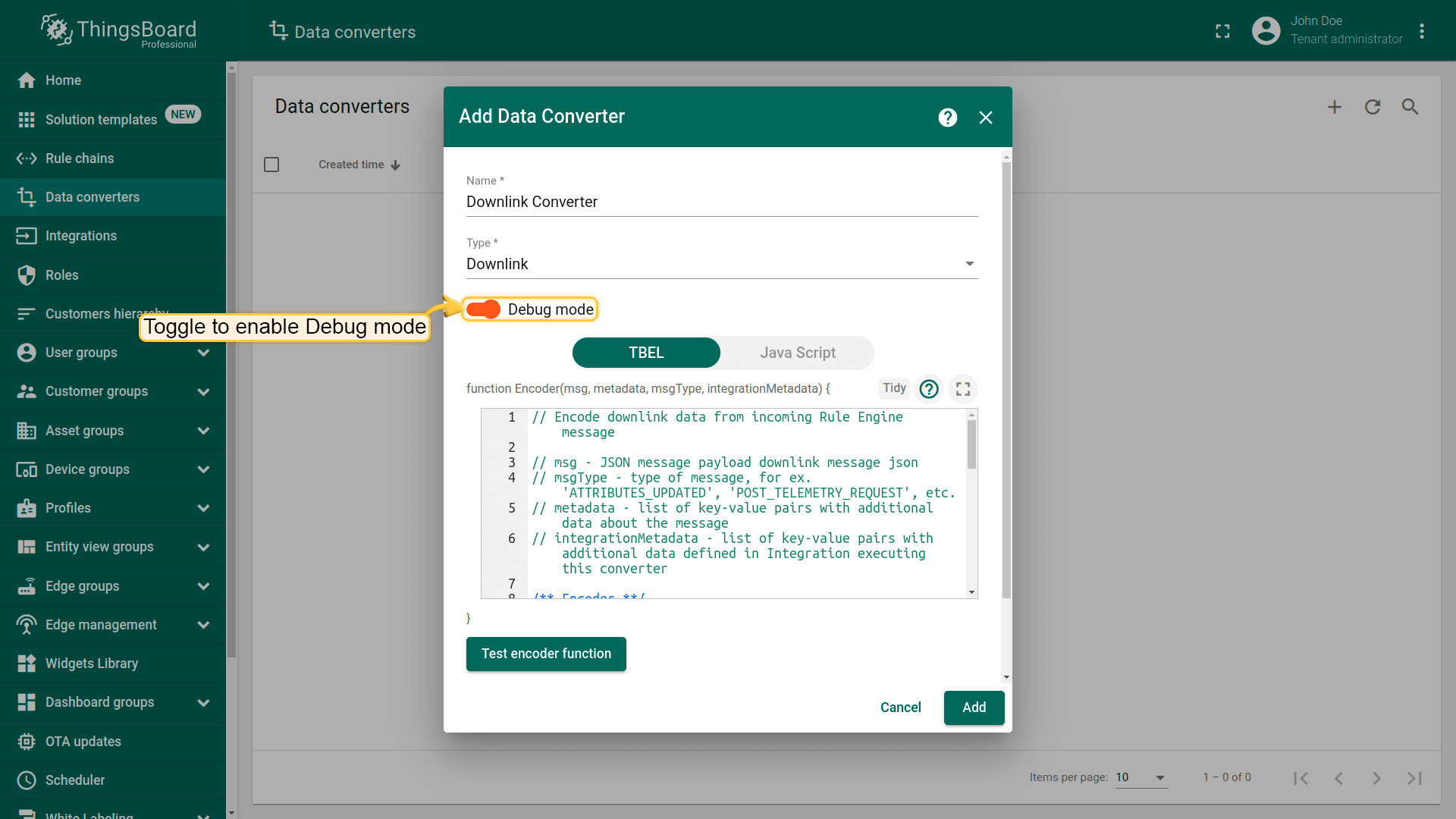Viewport: 1456px width, 819px height.
Task: Select the TBEL script tab
Action: (646, 353)
